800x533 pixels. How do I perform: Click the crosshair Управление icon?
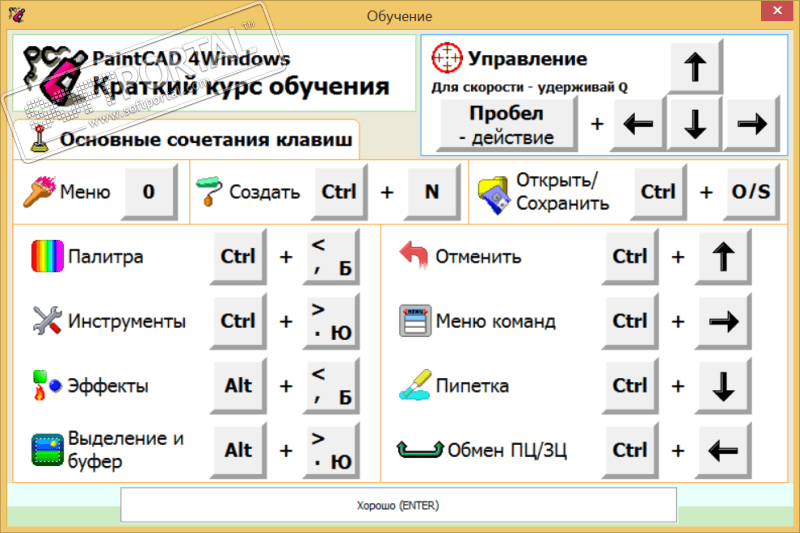446,58
